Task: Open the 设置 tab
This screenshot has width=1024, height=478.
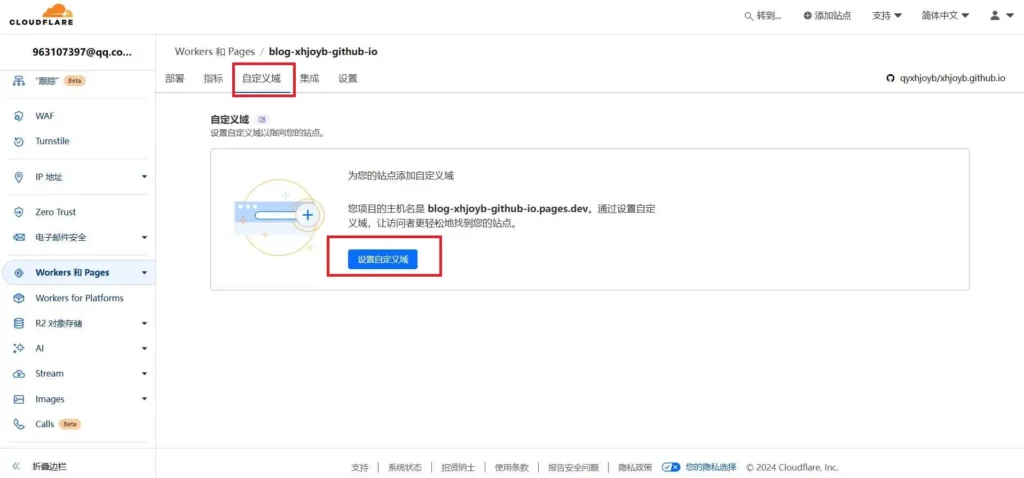Action: pos(347,78)
